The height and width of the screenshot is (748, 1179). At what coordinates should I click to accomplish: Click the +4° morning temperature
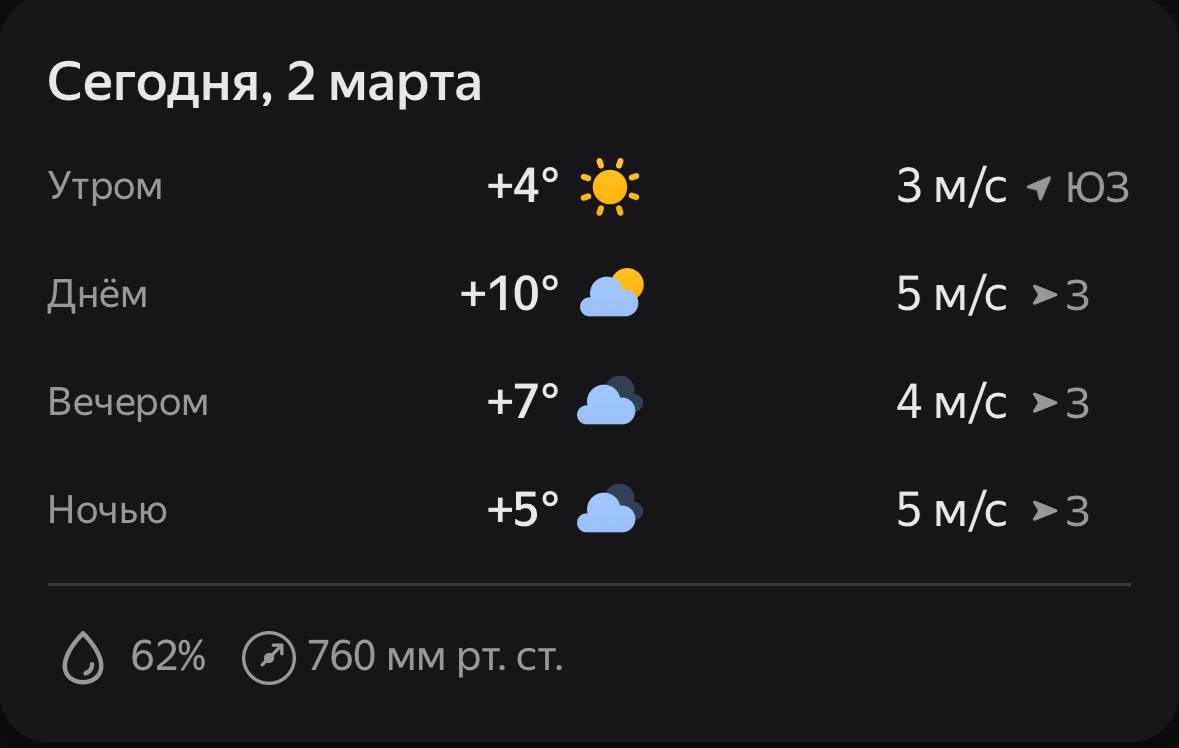click(522, 186)
